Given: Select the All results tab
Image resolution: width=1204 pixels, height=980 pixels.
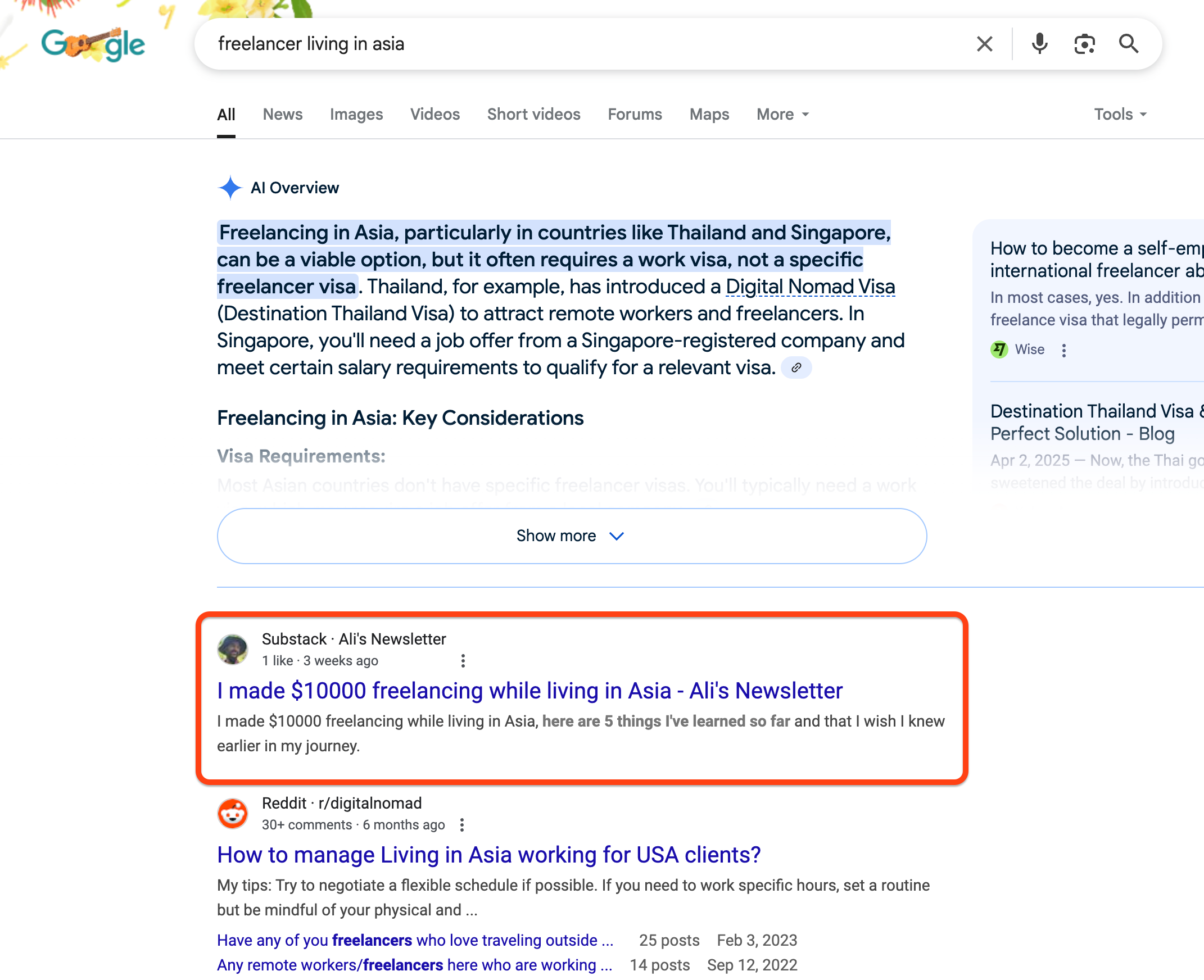Looking at the screenshot, I should pos(226,115).
